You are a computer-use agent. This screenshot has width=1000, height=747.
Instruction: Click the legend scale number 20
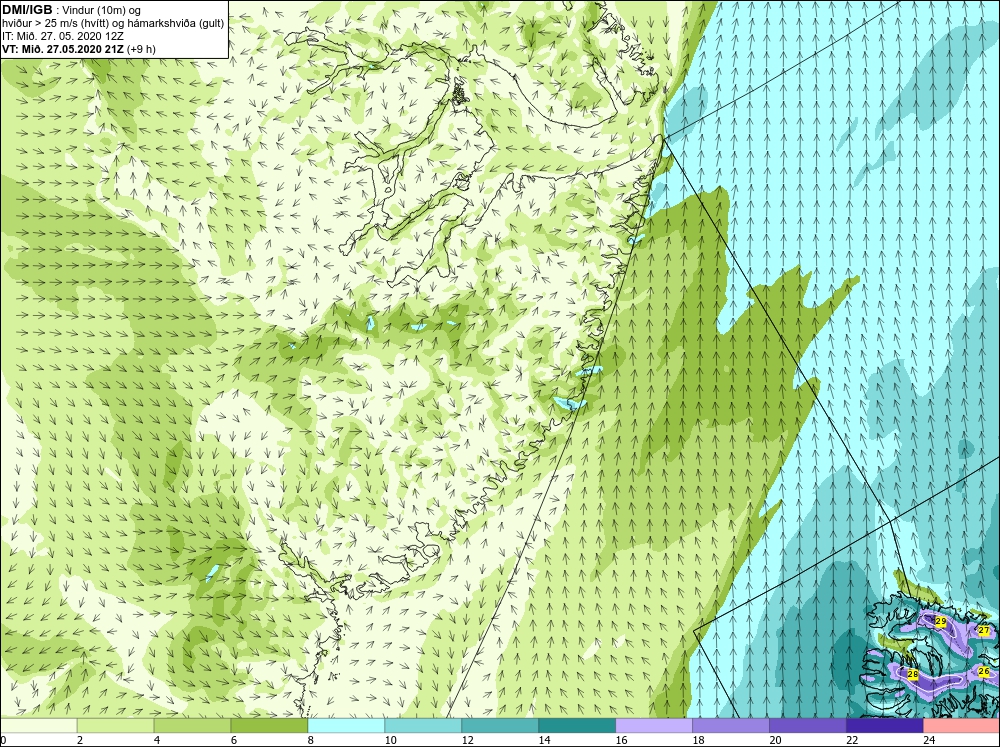tap(775, 740)
